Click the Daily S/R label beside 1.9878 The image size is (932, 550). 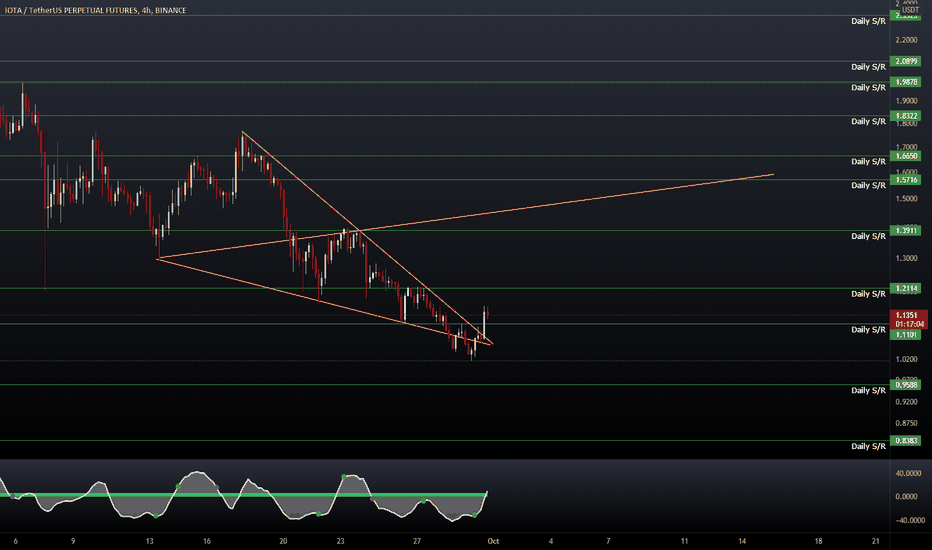click(868, 87)
